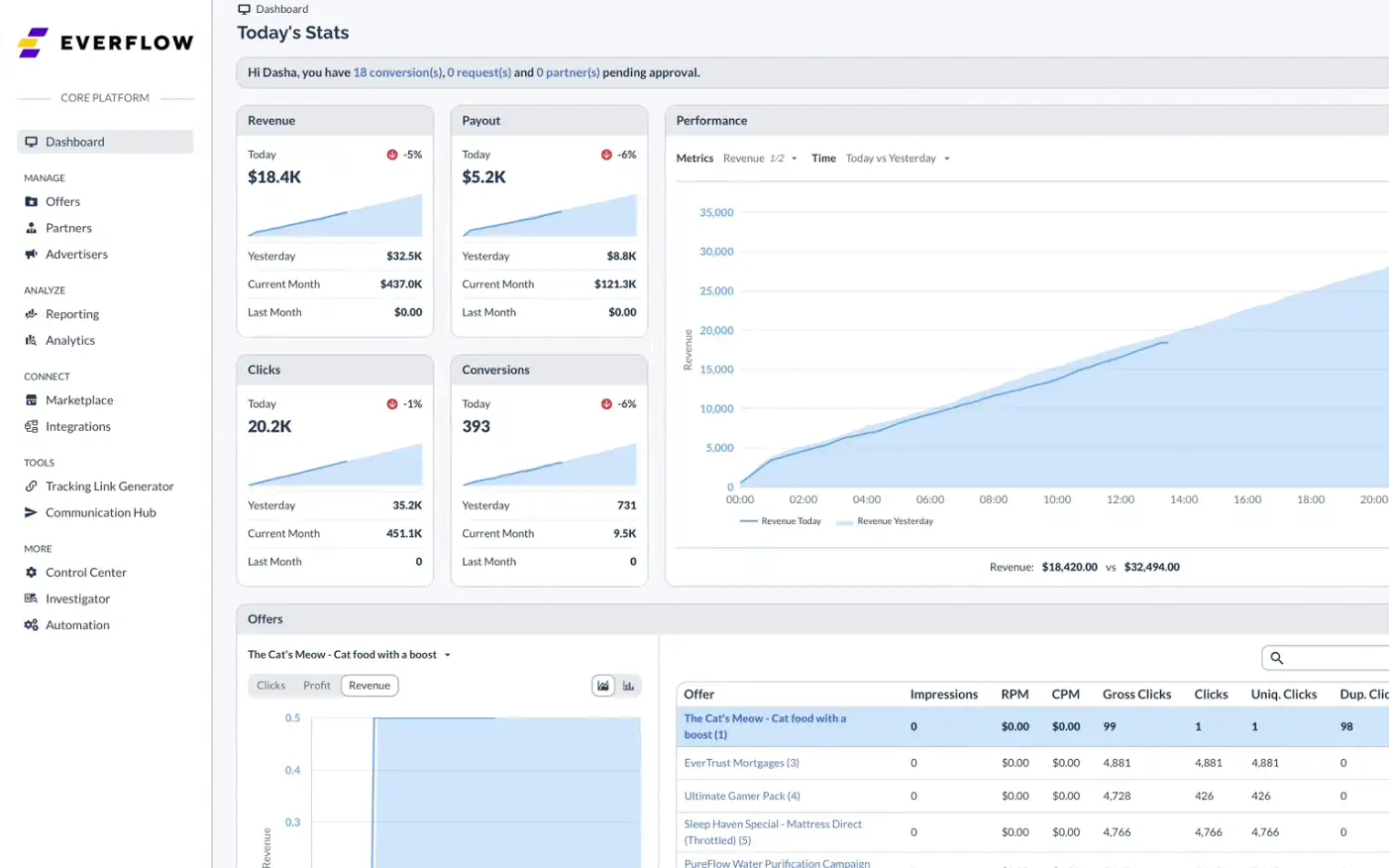The image size is (1389, 868).
Task: Click the Conversions card sparkline chart
Action: 549,465
